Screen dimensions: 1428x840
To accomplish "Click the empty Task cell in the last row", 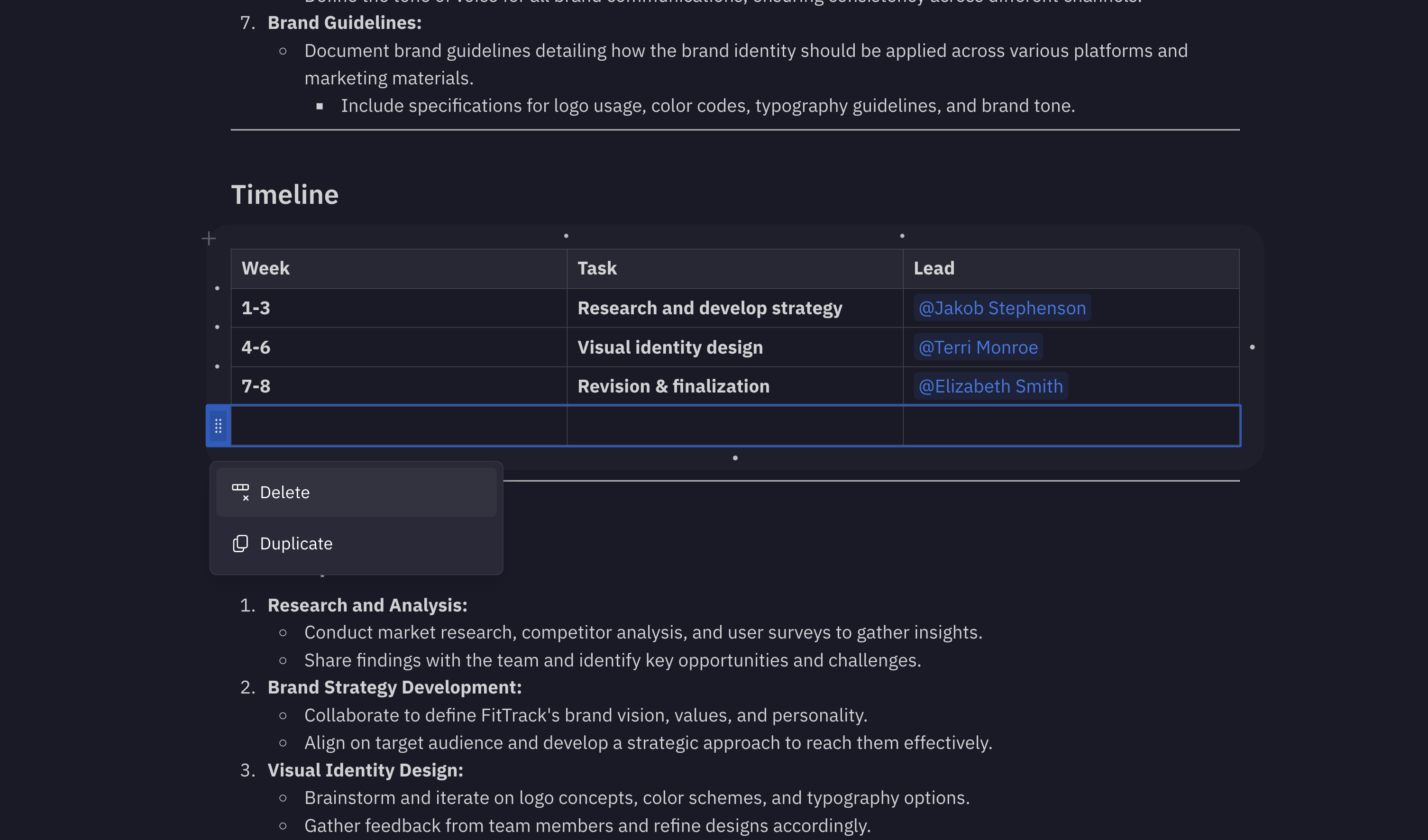I will point(734,425).
